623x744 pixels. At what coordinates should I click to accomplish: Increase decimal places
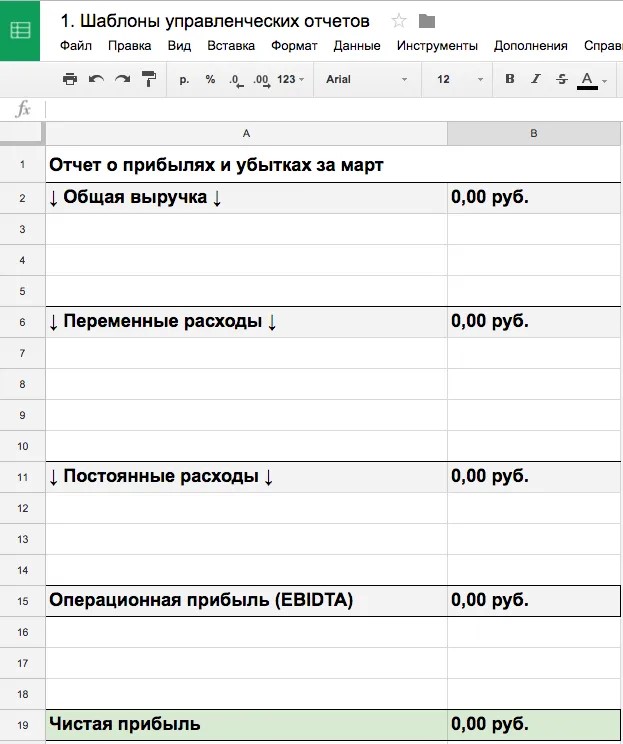pyautogui.click(x=261, y=79)
